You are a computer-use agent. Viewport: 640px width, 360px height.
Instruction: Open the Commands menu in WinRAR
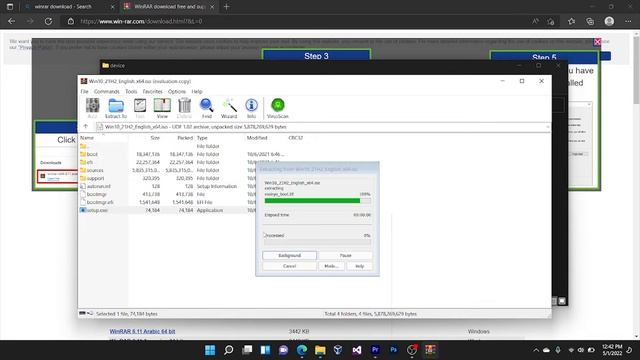click(x=107, y=91)
